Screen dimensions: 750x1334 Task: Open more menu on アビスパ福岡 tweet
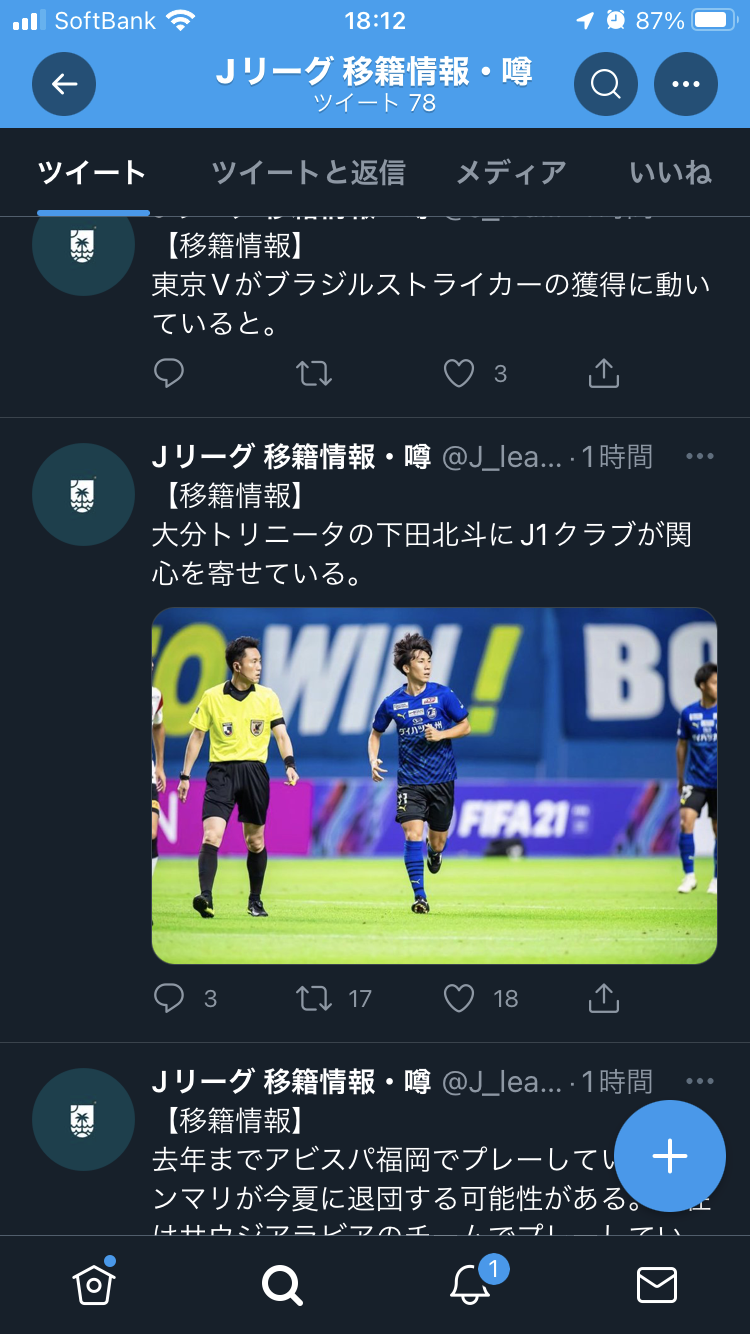pos(700,1081)
